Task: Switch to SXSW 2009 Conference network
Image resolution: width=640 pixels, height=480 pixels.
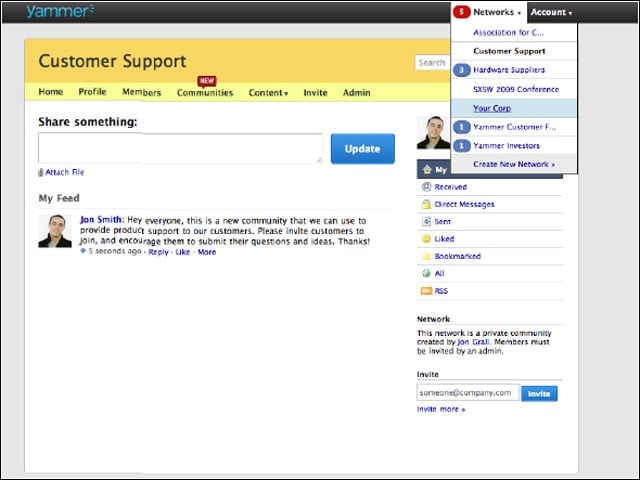Action: point(516,89)
